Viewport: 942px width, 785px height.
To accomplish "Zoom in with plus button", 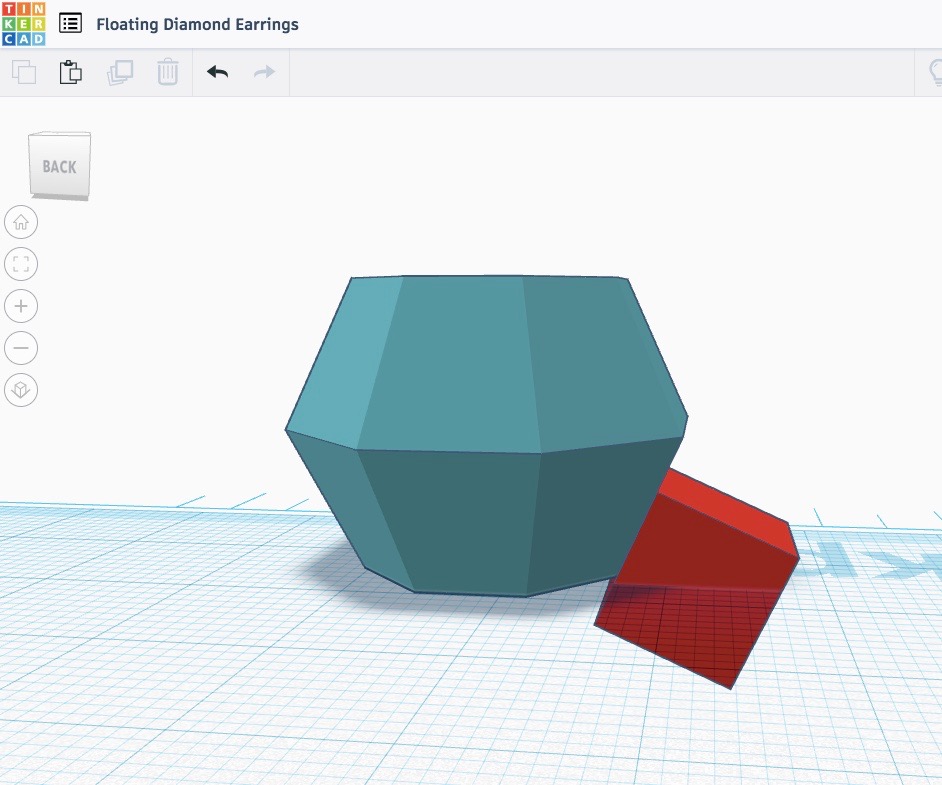I will pyautogui.click(x=21, y=306).
